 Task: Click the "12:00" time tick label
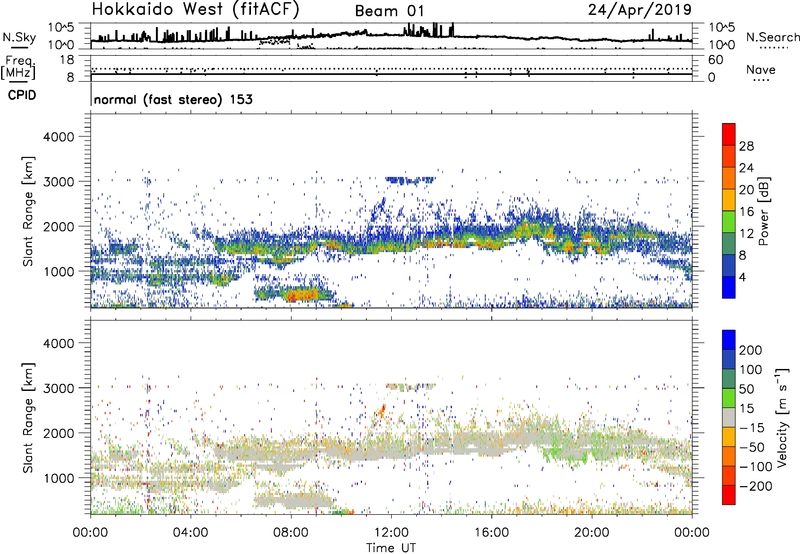tap(391, 533)
